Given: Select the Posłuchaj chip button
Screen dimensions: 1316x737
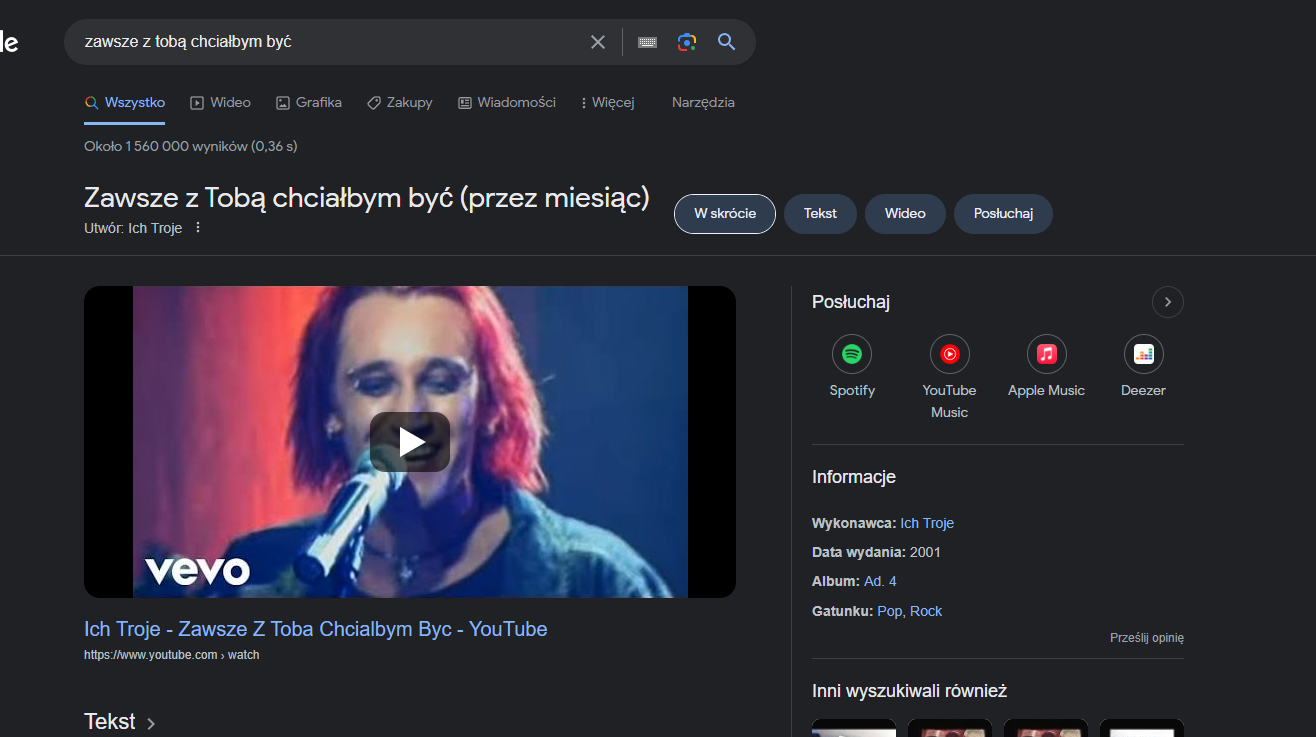Looking at the screenshot, I should coord(1003,214).
